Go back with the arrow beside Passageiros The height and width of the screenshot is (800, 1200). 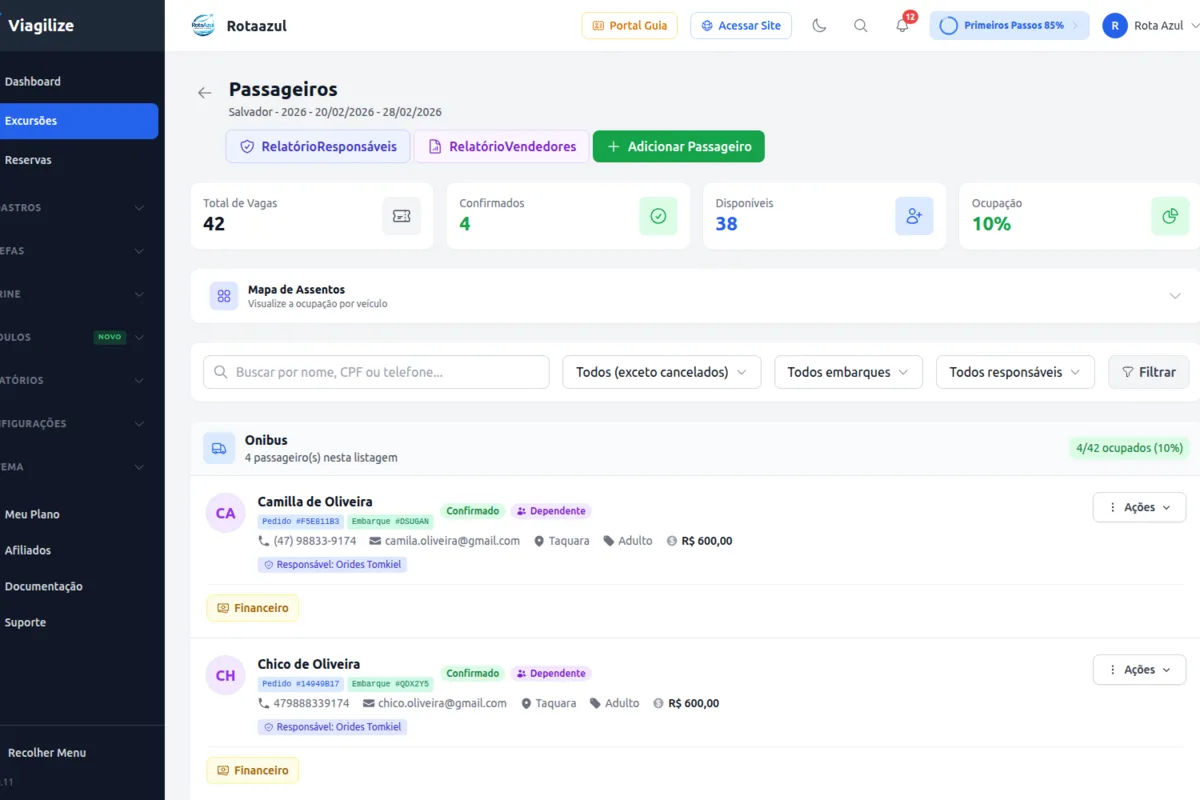tap(205, 93)
